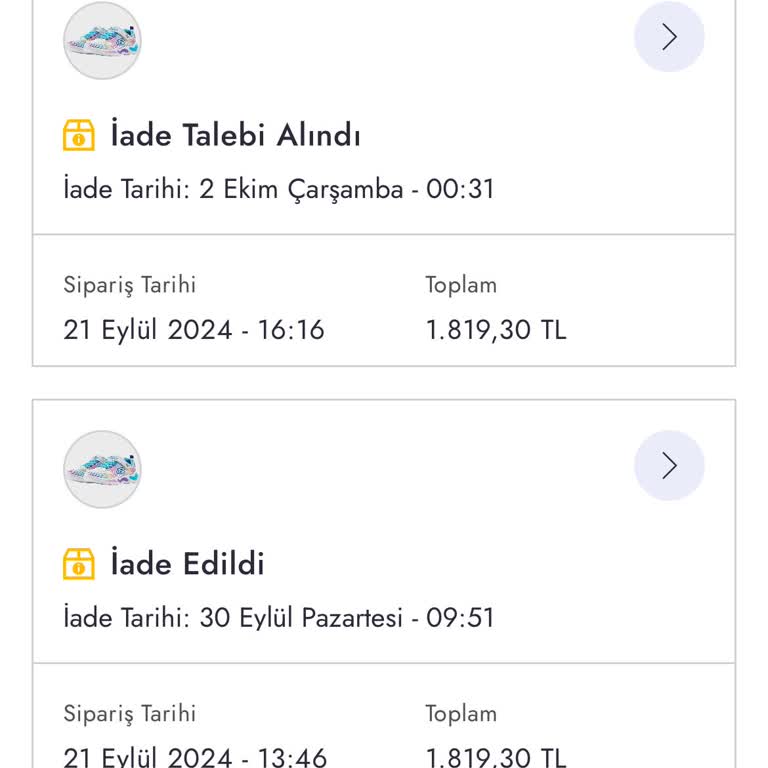The height and width of the screenshot is (768, 768).
Task: Click the 1.819,30 TL total in the bottom order
Action: (496, 757)
